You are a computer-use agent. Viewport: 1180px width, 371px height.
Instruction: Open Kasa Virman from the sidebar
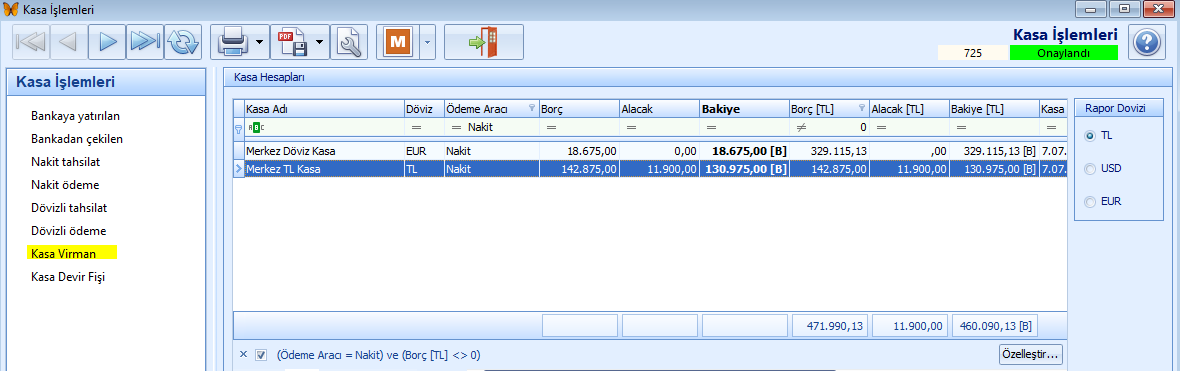click(x=64, y=254)
